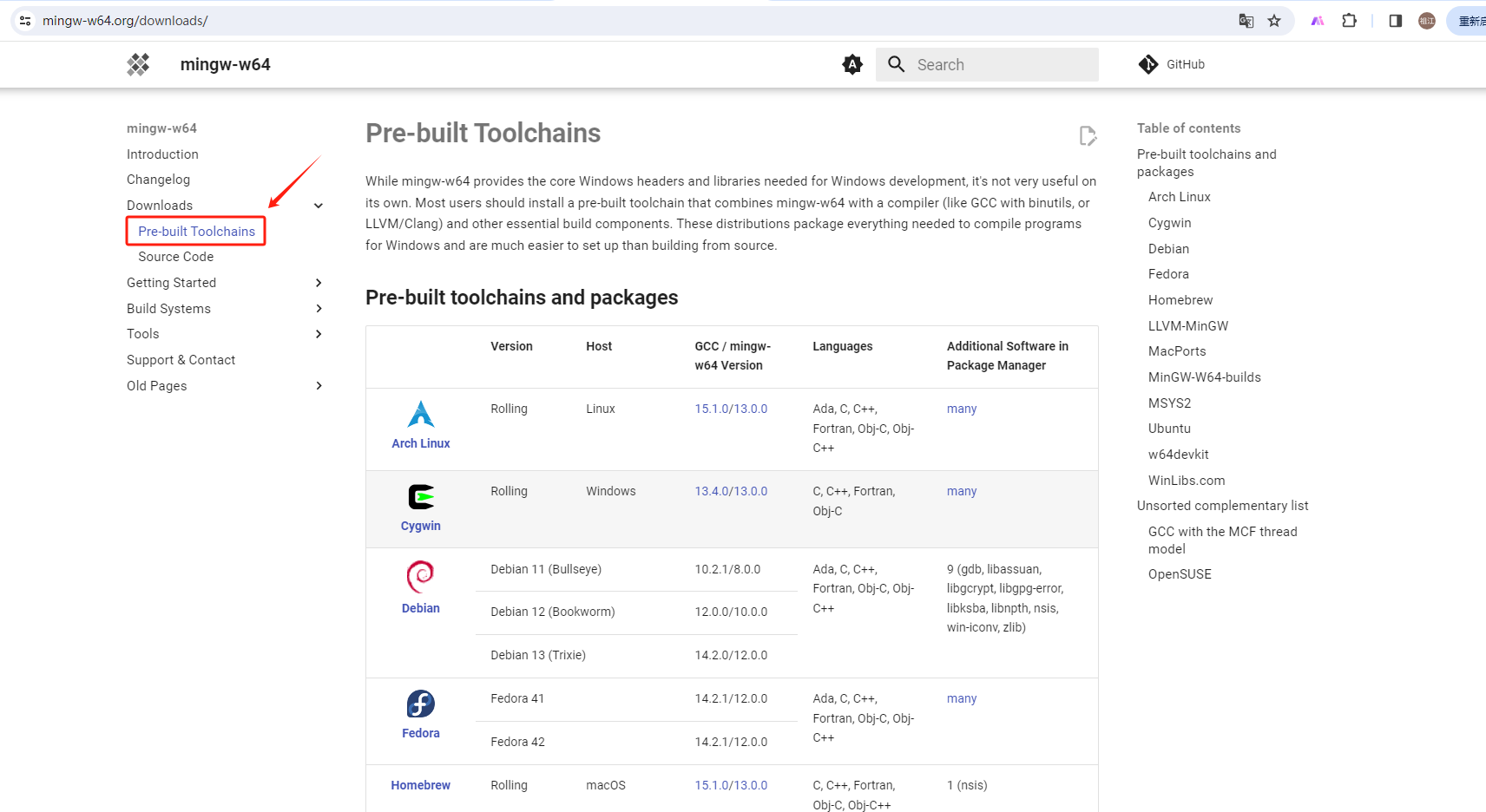Click the edit this page icon
The image size is (1486, 812).
pos(1088,135)
